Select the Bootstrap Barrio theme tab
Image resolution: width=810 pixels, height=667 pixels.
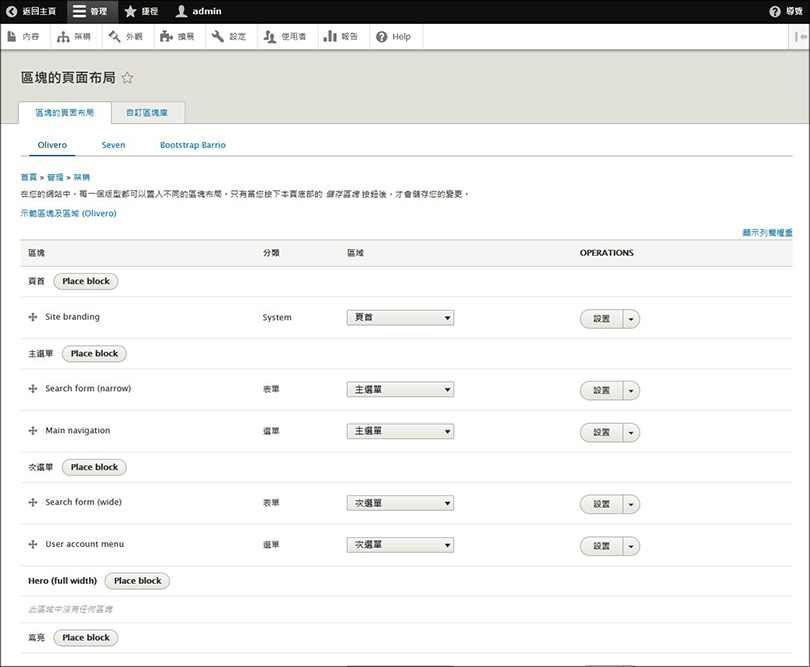pyautogui.click(x=192, y=145)
